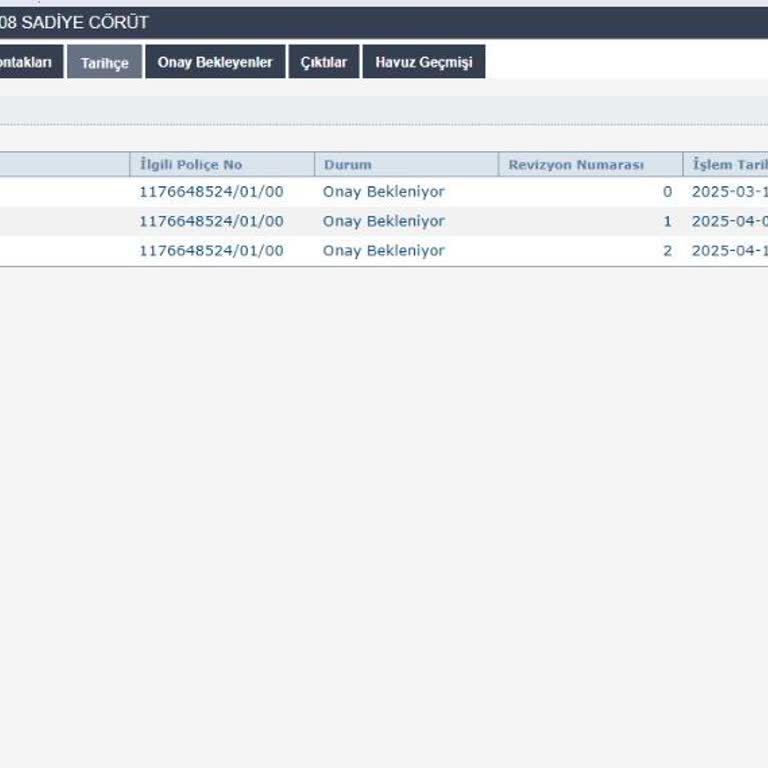Sort by Revizyon Numarası column header
Screen dimensions: 768x768
coord(576,165)
